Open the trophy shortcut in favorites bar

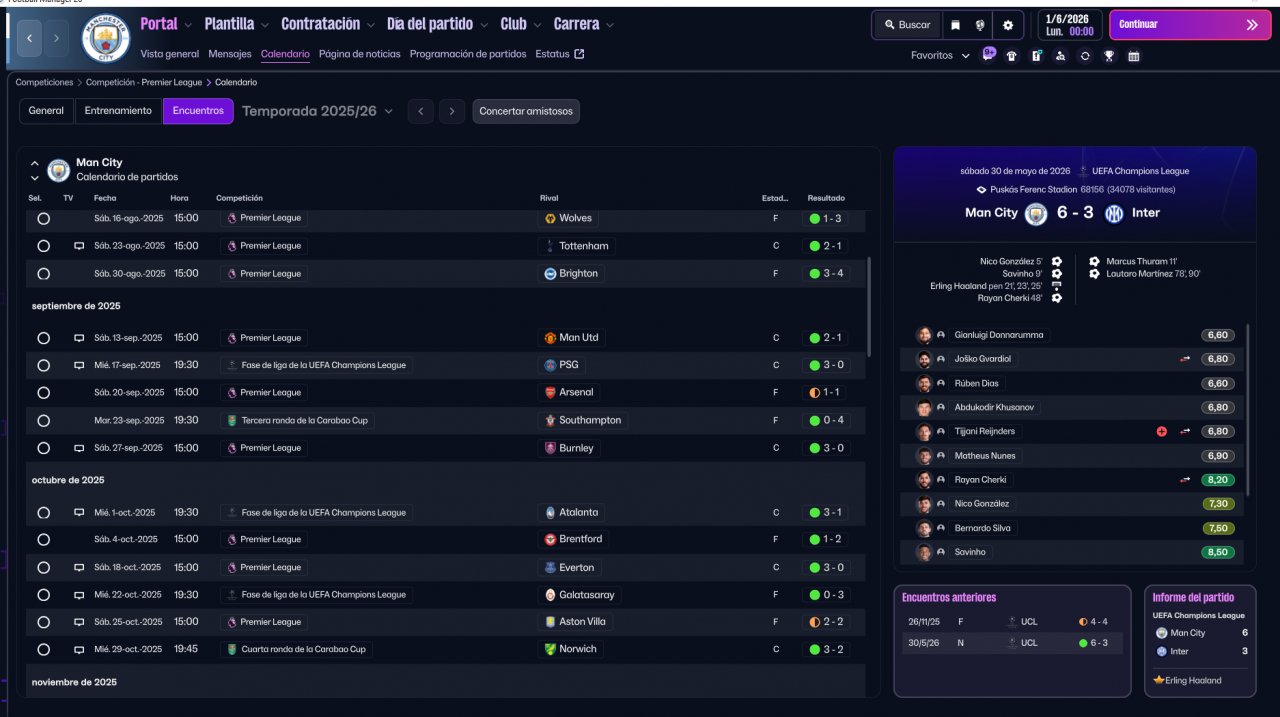1109,56
